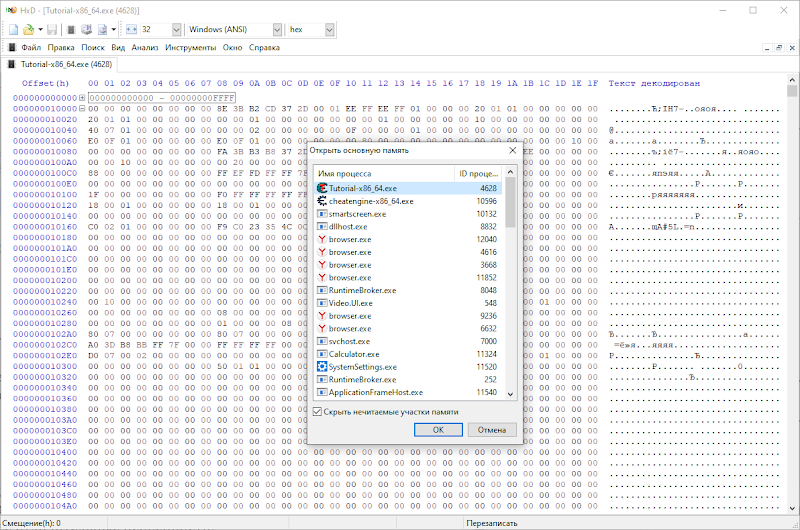800x530 pixels.
Task: Open the Файл menu
Action: [x=31, y=47]
